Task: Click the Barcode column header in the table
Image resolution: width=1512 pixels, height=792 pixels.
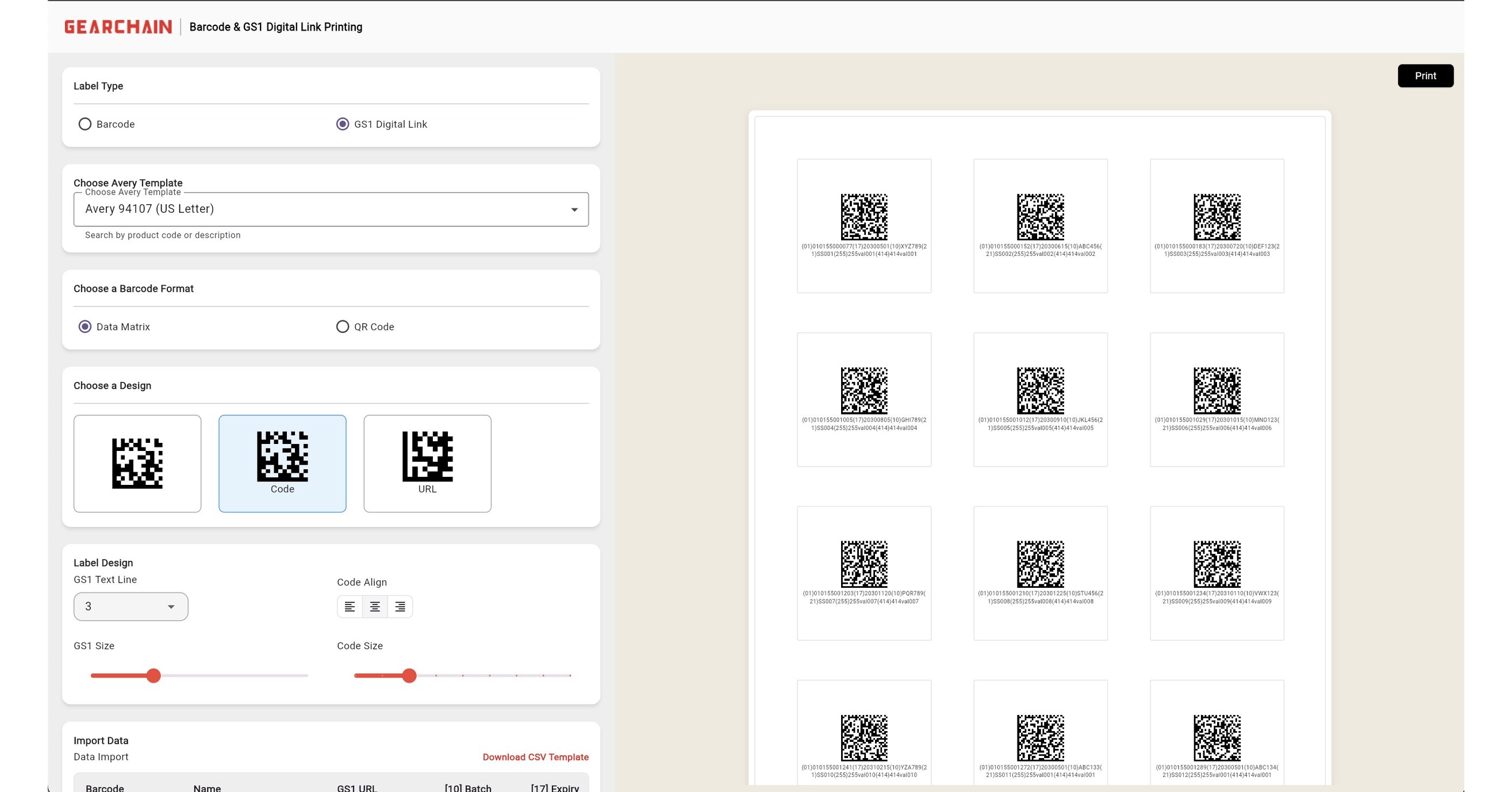Action: [106, 788]
